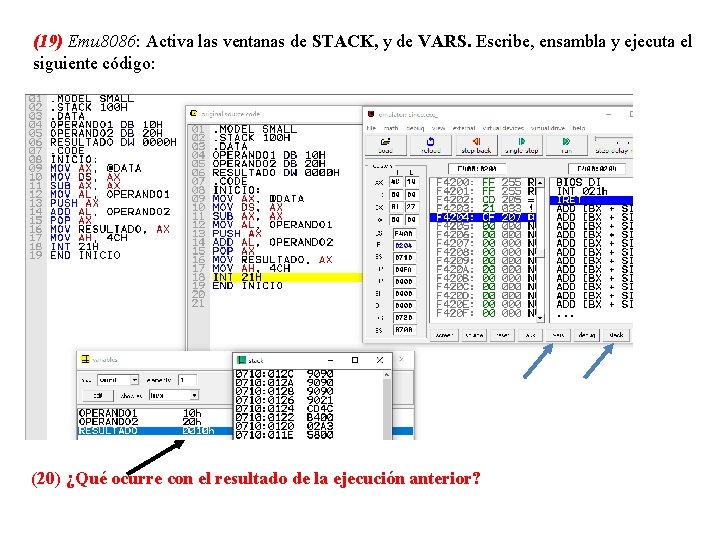Select variable OPERANDO2 row

(155, 422)
